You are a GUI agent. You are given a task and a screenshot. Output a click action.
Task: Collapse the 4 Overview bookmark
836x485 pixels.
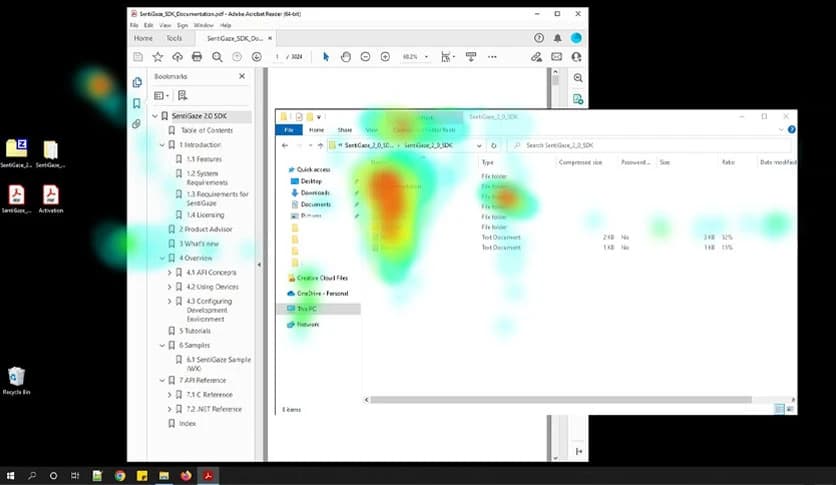(162, 258)
